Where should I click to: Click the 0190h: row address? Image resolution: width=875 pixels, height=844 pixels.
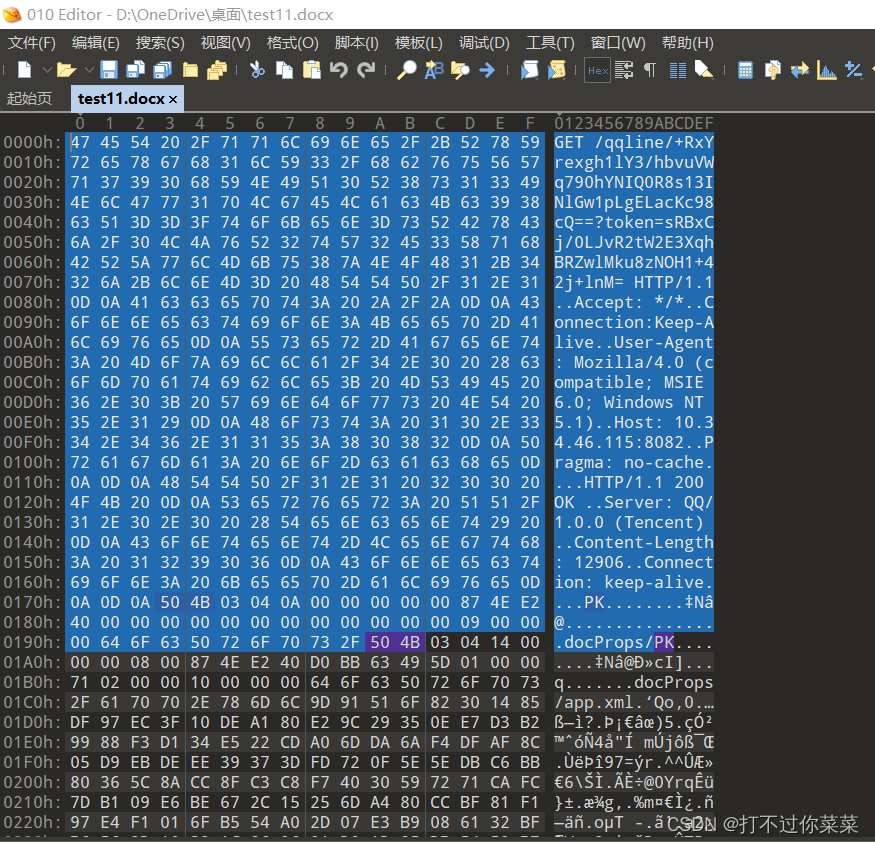pos(32,642)
